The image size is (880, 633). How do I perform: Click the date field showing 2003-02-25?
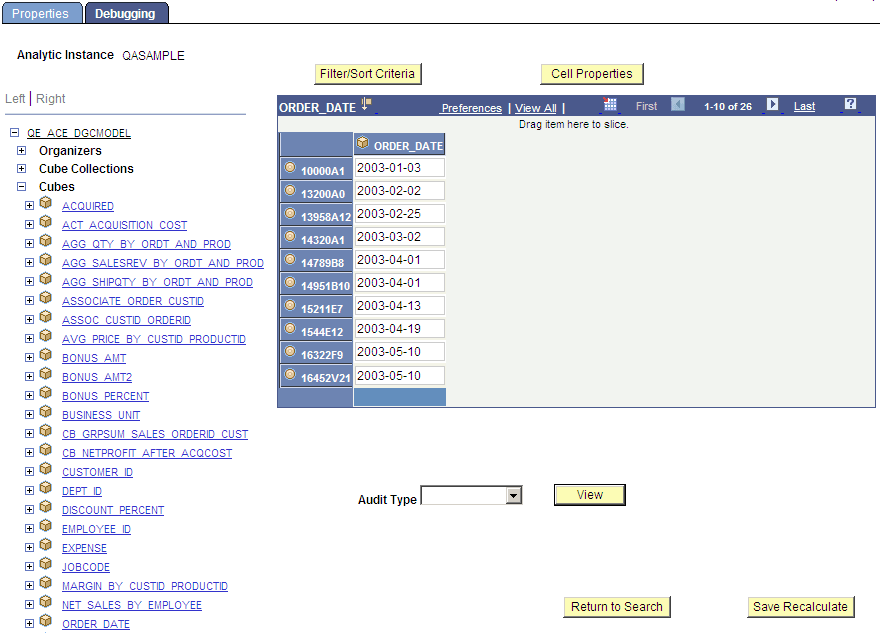[399, 213]
